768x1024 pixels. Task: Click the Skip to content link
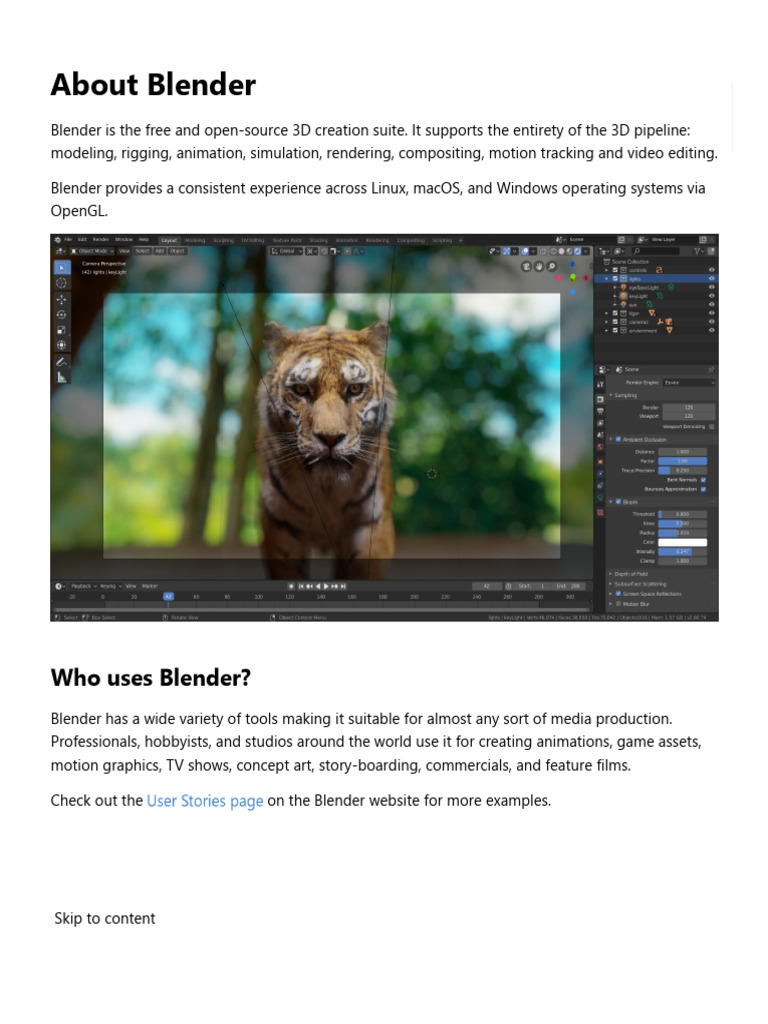point(105,919)
